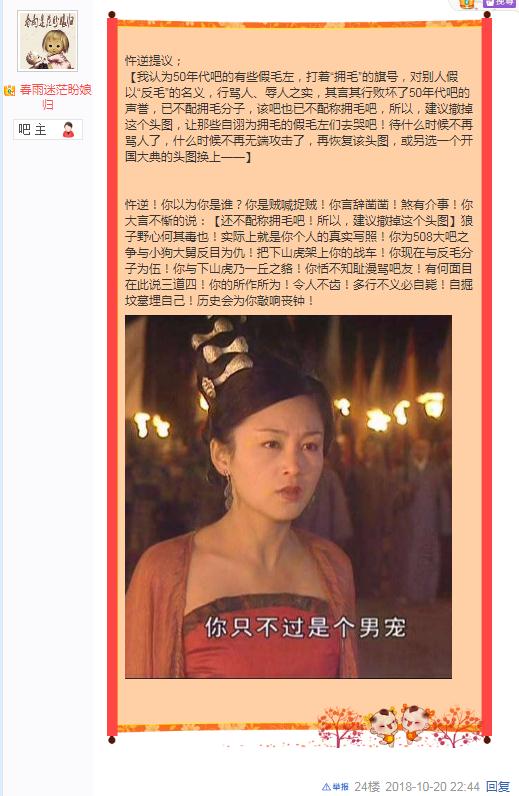Click the red autumn tree decoration at bottom
This screenshot has width=519, height=796.
tap(340, 726)
